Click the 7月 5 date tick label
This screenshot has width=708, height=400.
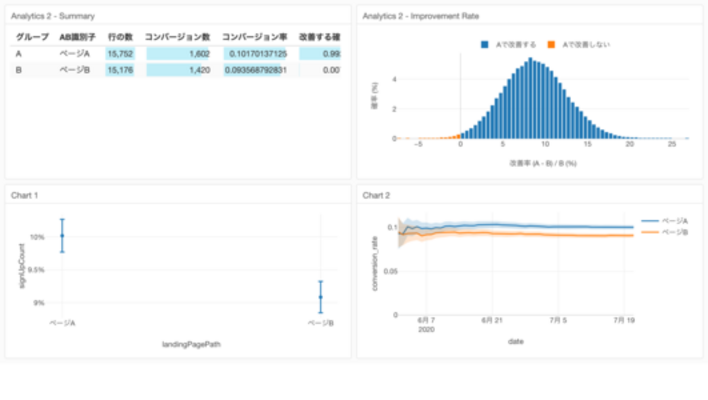pyautogui.click(x=558, y=320)
